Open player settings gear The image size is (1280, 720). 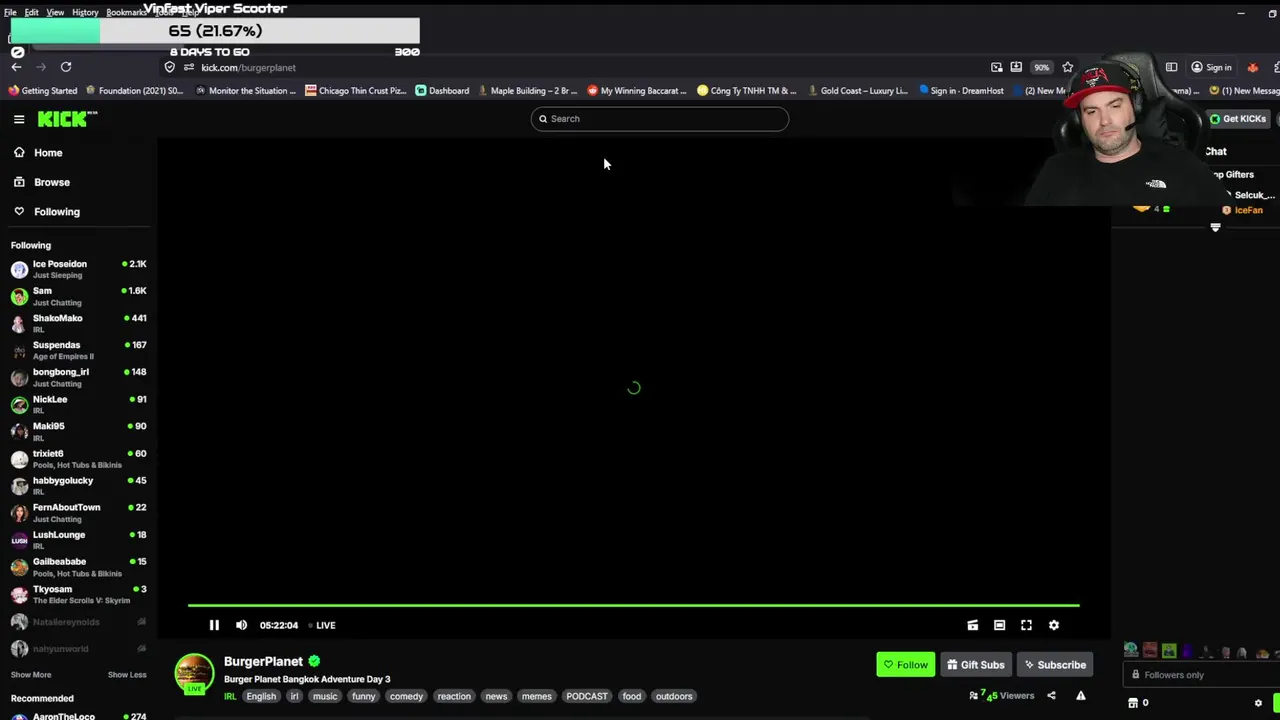click(x=1053, y=625)
